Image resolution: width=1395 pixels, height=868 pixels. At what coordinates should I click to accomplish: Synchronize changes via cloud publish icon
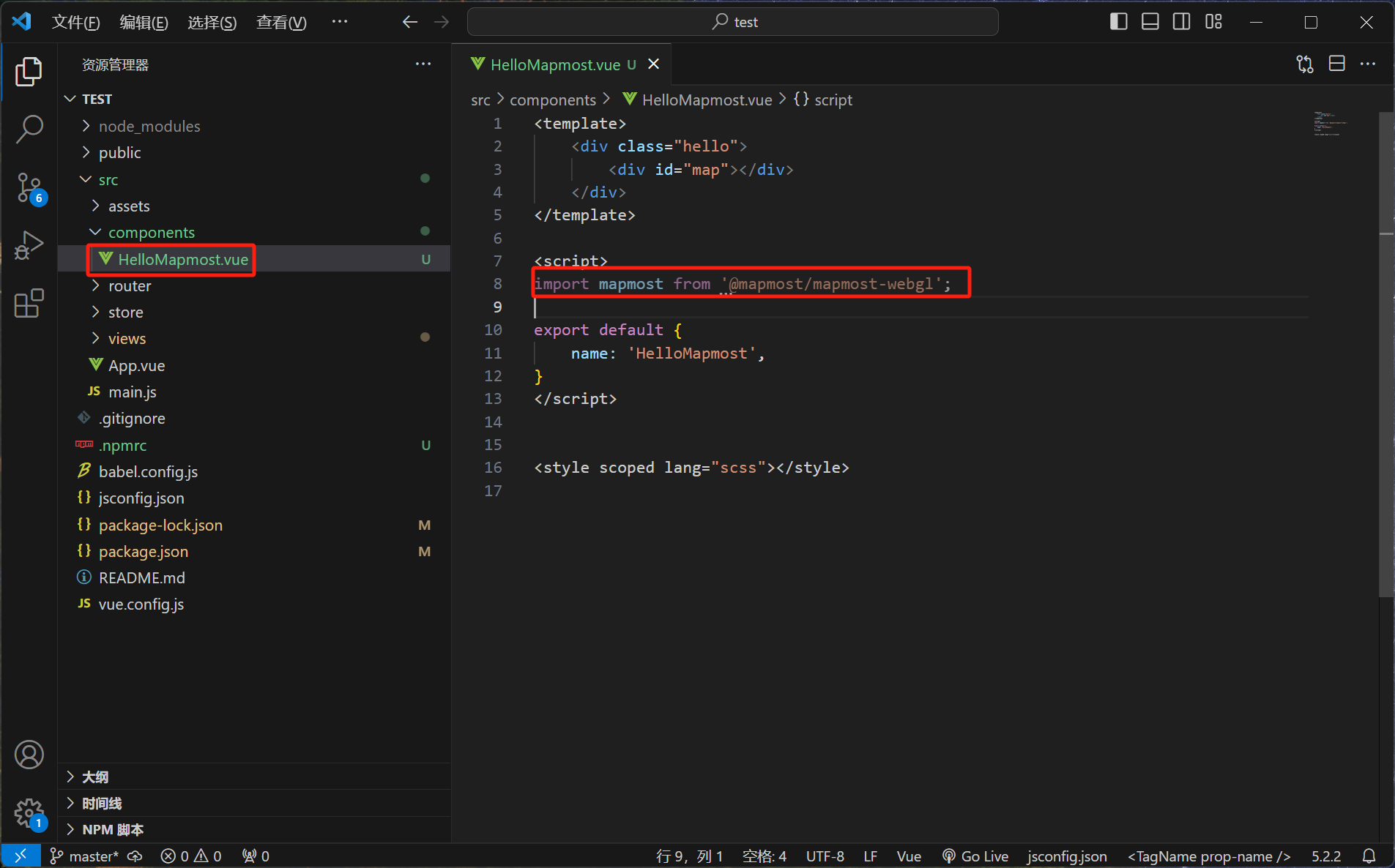click(135, 856)
